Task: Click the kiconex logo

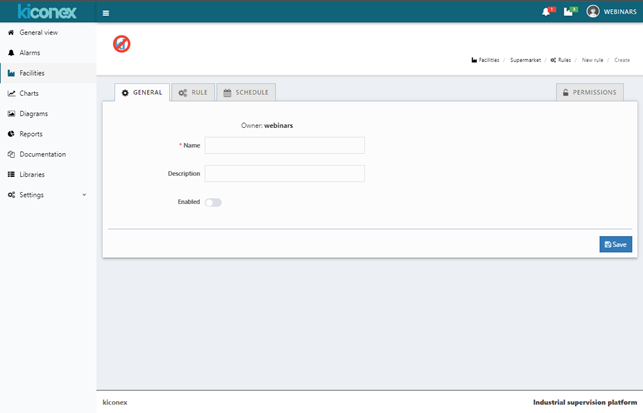Action: click(x=47, y=12)
